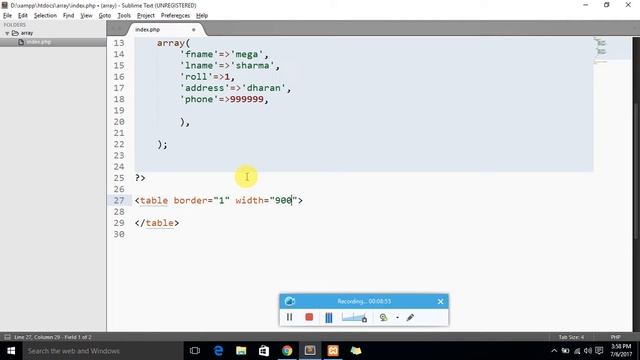Open Google Chrome from taskbar

click(287, 351)
